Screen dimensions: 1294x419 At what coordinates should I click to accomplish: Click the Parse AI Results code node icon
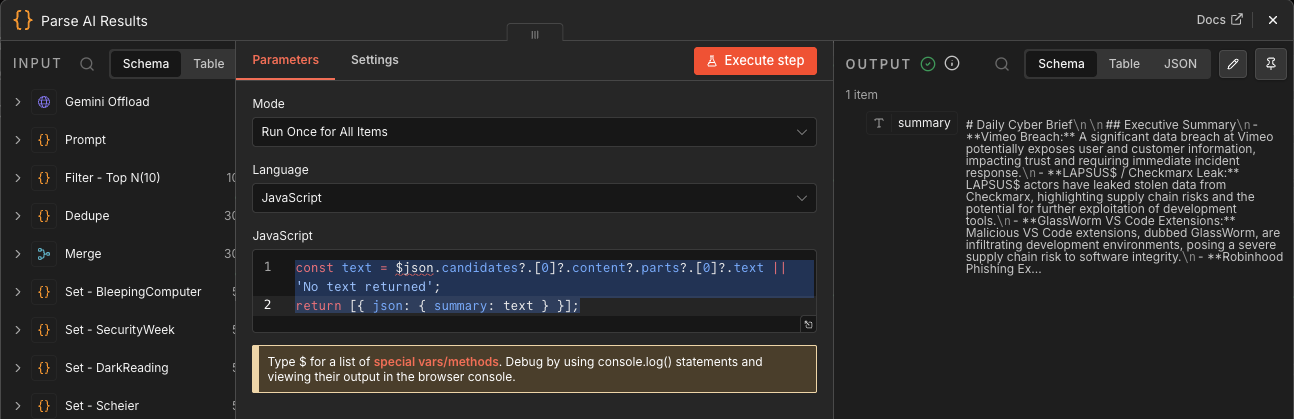[22, 19]
